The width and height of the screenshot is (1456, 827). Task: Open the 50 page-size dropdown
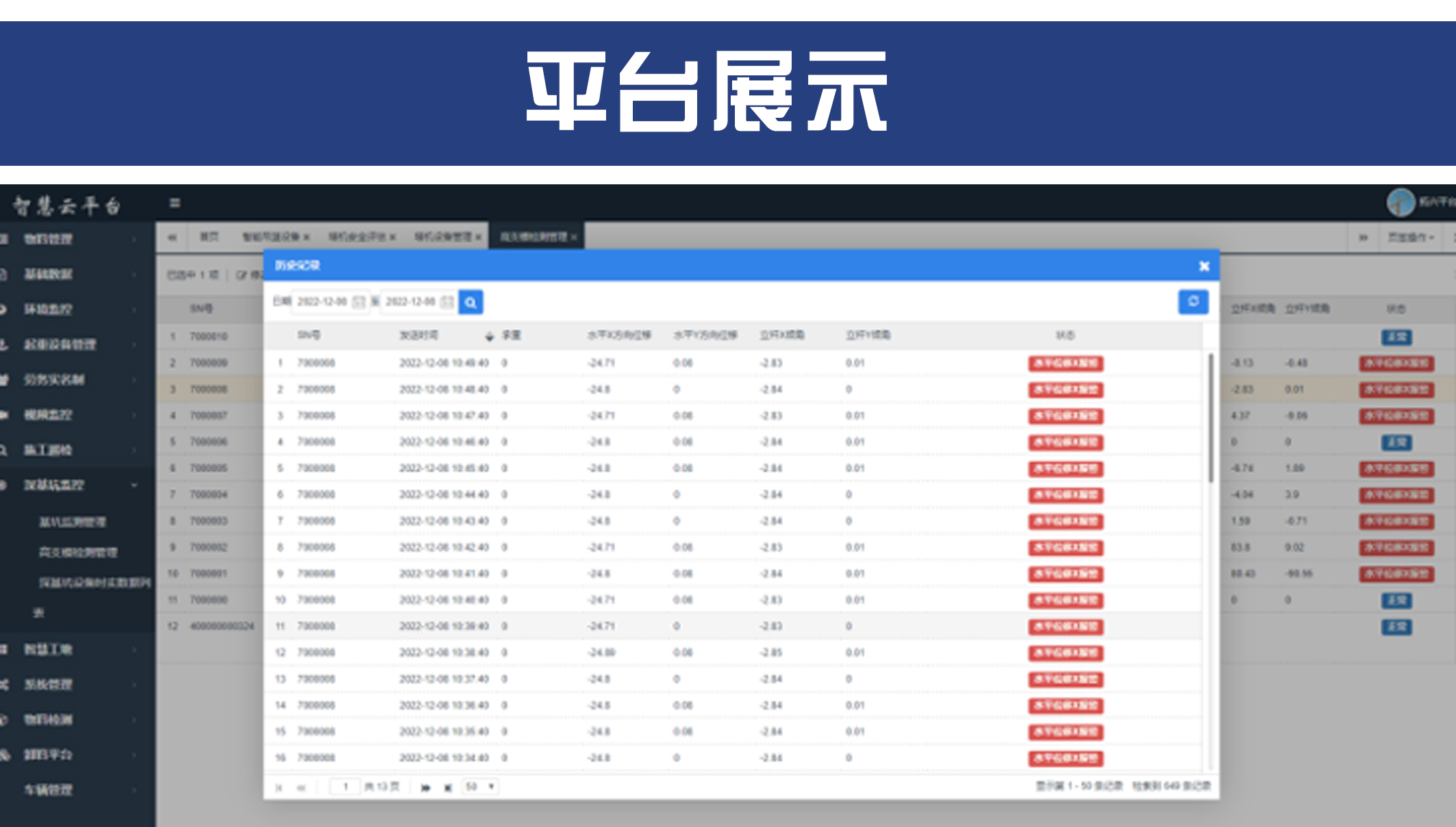[480, 787]
